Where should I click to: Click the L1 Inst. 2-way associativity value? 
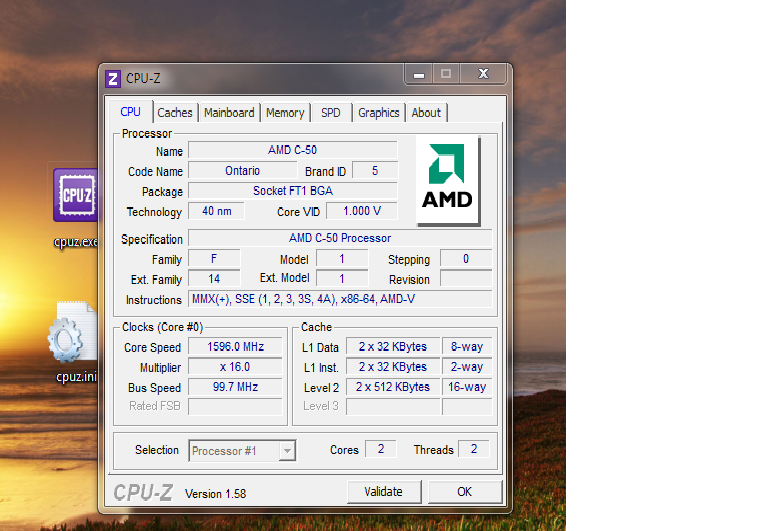click(467, 367)
